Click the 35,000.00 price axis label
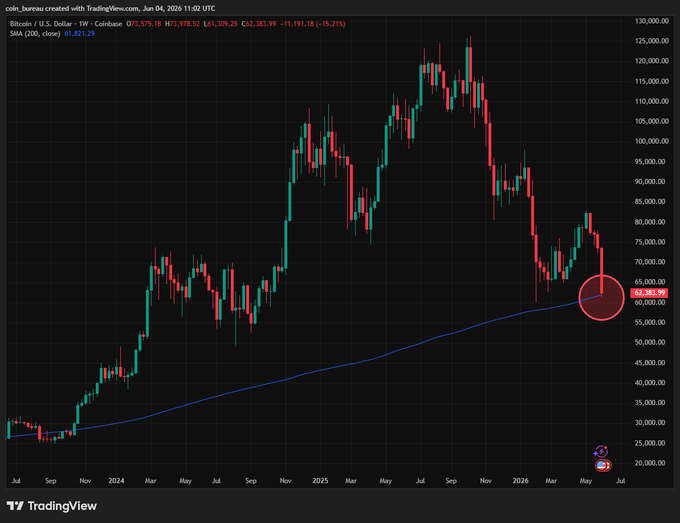The image size is (680, 523). 650,402
